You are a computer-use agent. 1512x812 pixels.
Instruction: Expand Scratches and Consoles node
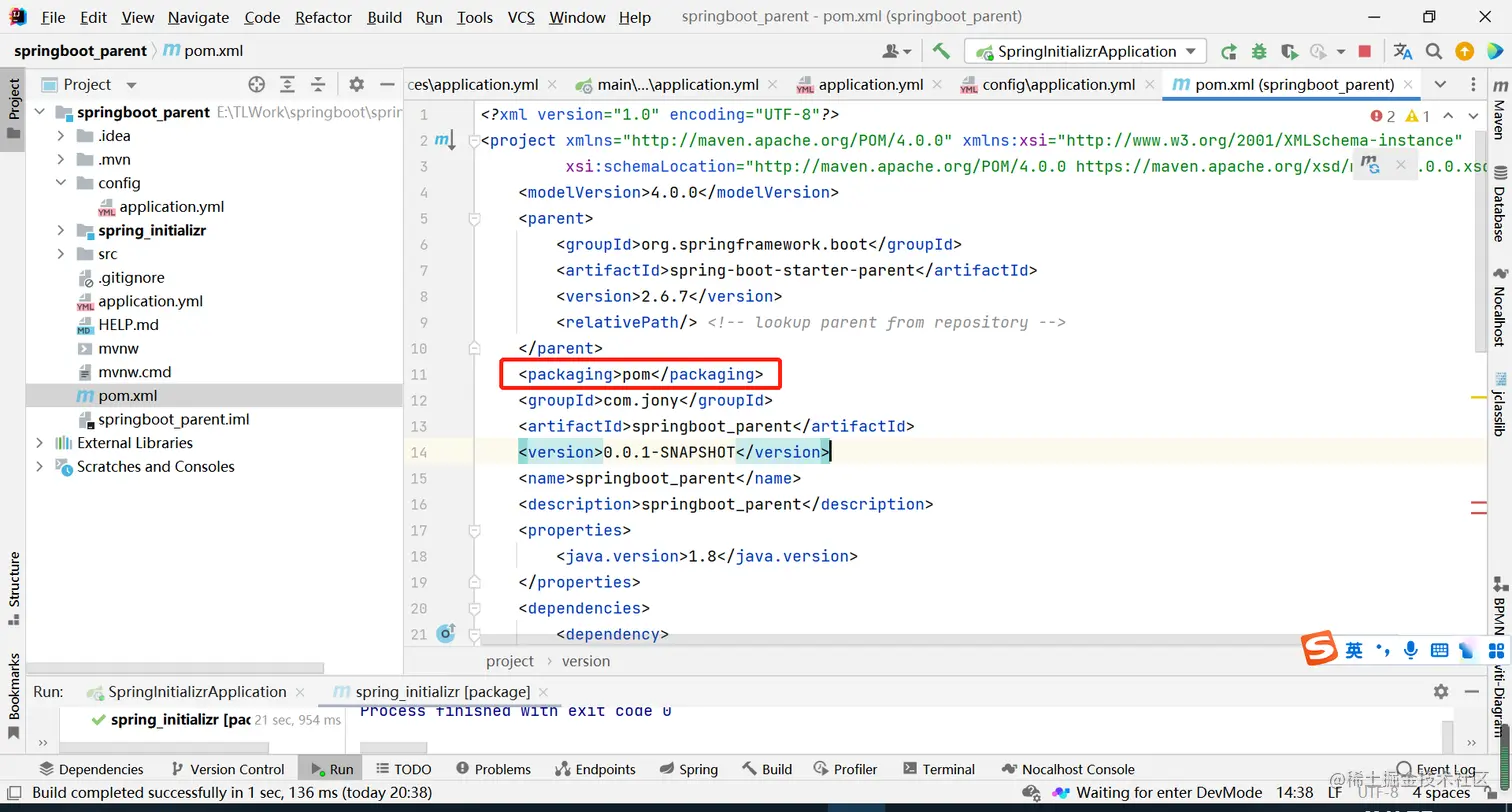[39, 467]
